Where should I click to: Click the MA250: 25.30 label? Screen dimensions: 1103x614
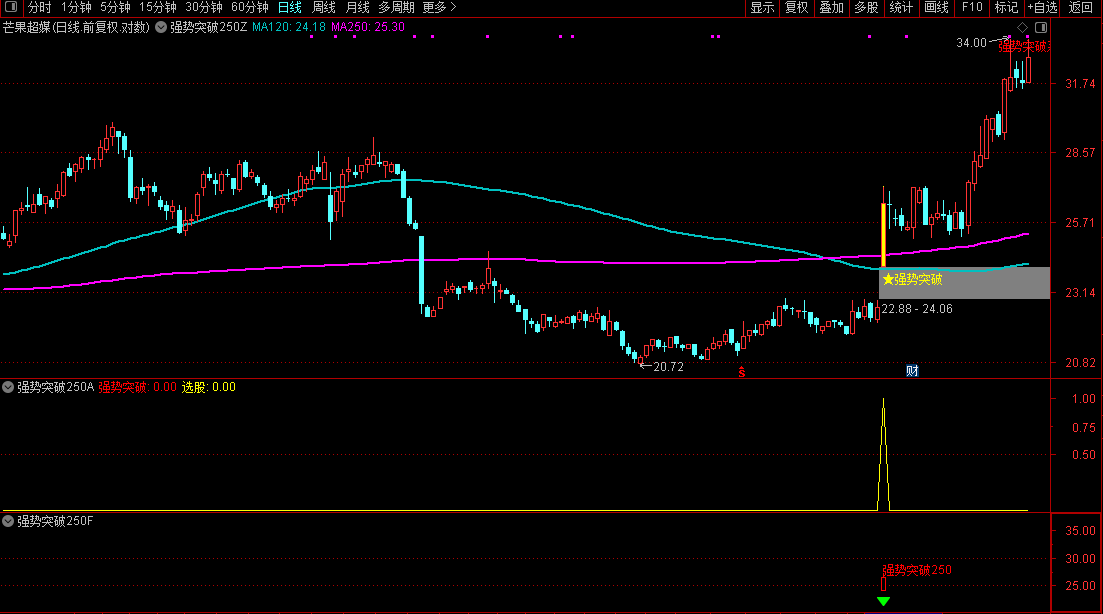pyautogui.click(x=368, y=27)
